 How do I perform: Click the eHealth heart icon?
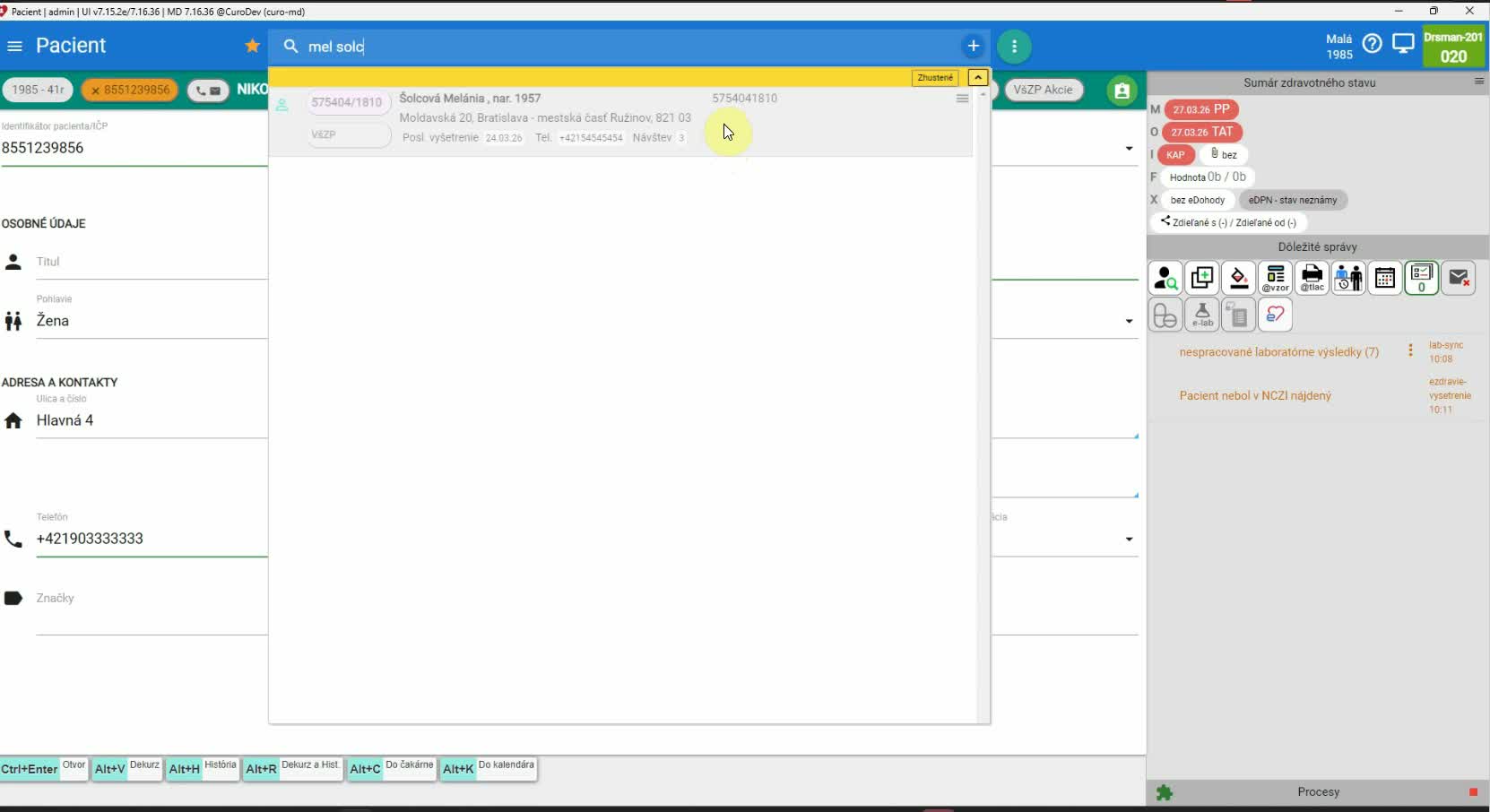[1275, 315]
